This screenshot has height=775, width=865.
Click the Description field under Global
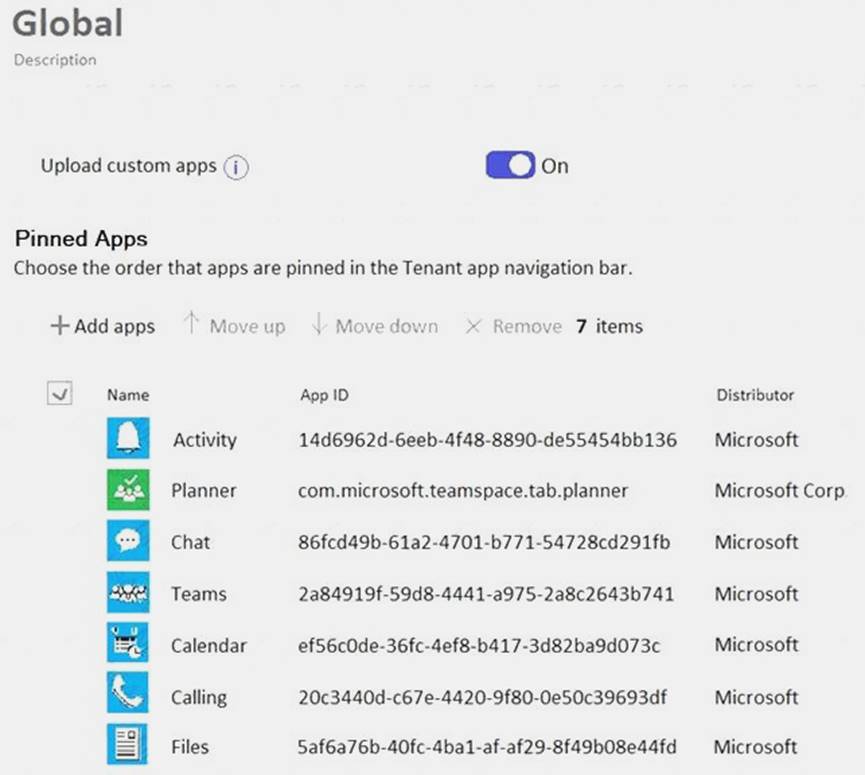[x=55, y=60]
